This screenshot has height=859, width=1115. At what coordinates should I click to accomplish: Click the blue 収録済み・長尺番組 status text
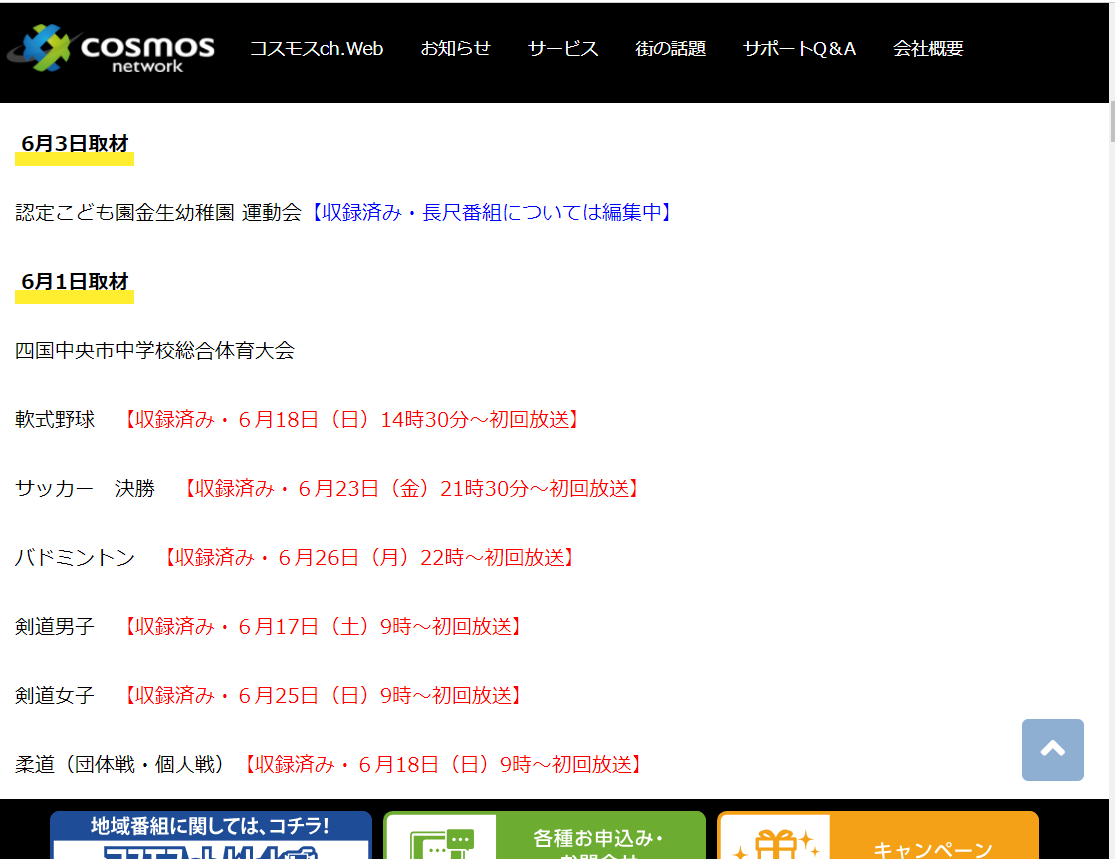pyautogui.click(x=488, y=212)
